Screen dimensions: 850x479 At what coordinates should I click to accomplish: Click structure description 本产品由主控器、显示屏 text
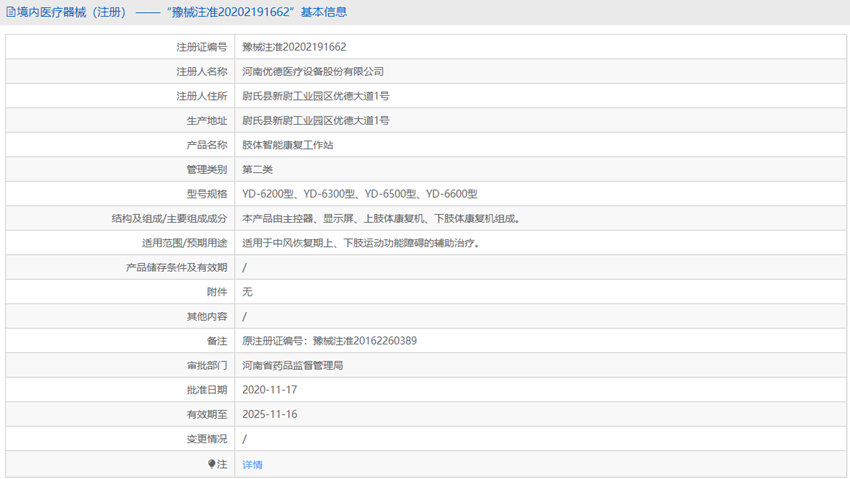381,218
